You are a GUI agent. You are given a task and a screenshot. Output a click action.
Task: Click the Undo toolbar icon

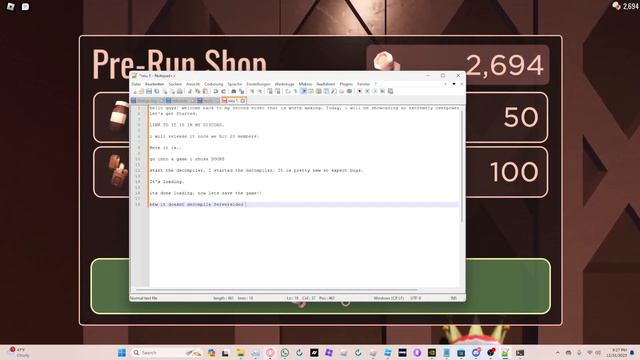pos(216,91)
